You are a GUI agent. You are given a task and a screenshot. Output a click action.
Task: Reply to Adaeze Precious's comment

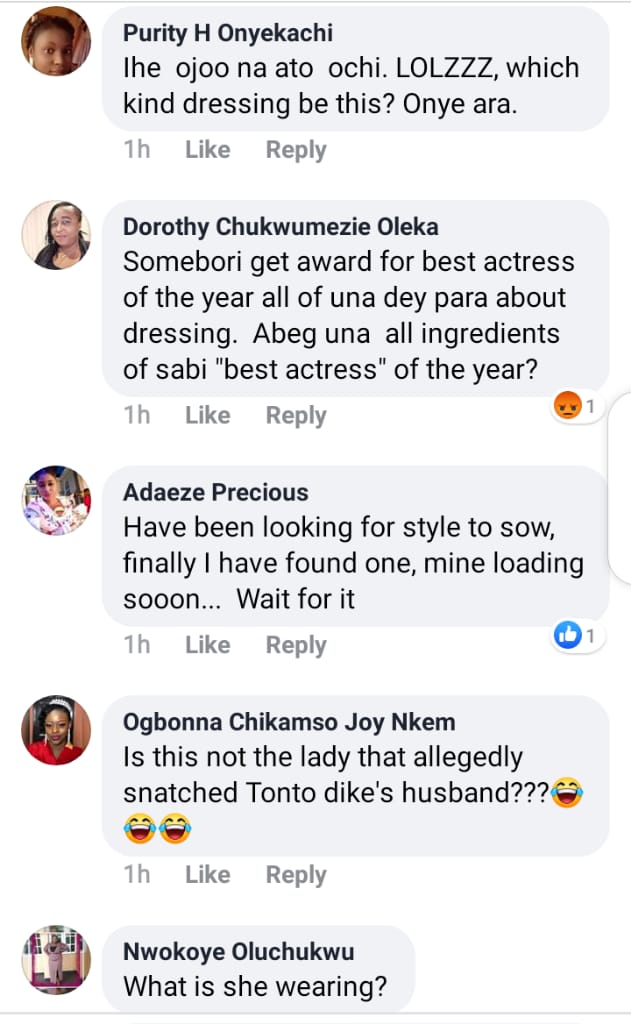(x=296, y=645)
